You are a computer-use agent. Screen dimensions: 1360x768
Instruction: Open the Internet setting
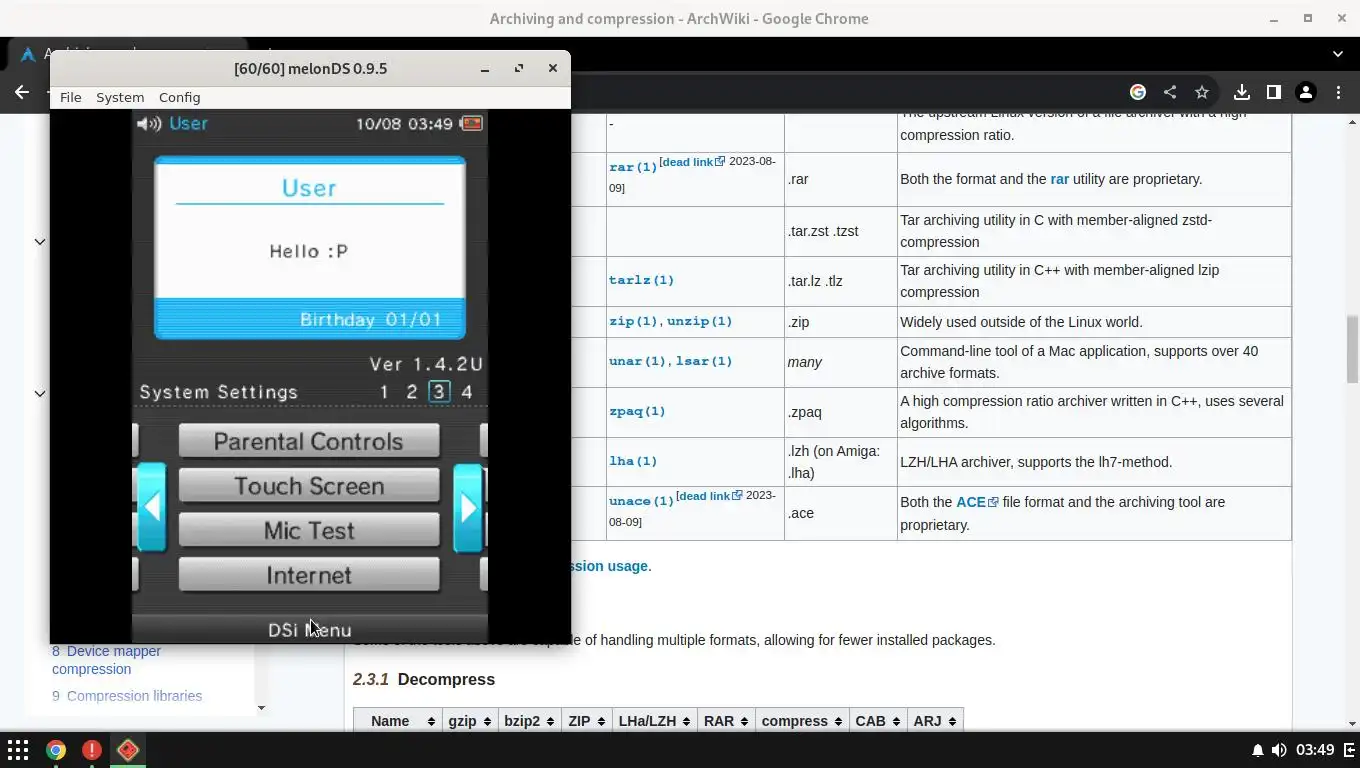pyautogui.click(x=309, y=575)
